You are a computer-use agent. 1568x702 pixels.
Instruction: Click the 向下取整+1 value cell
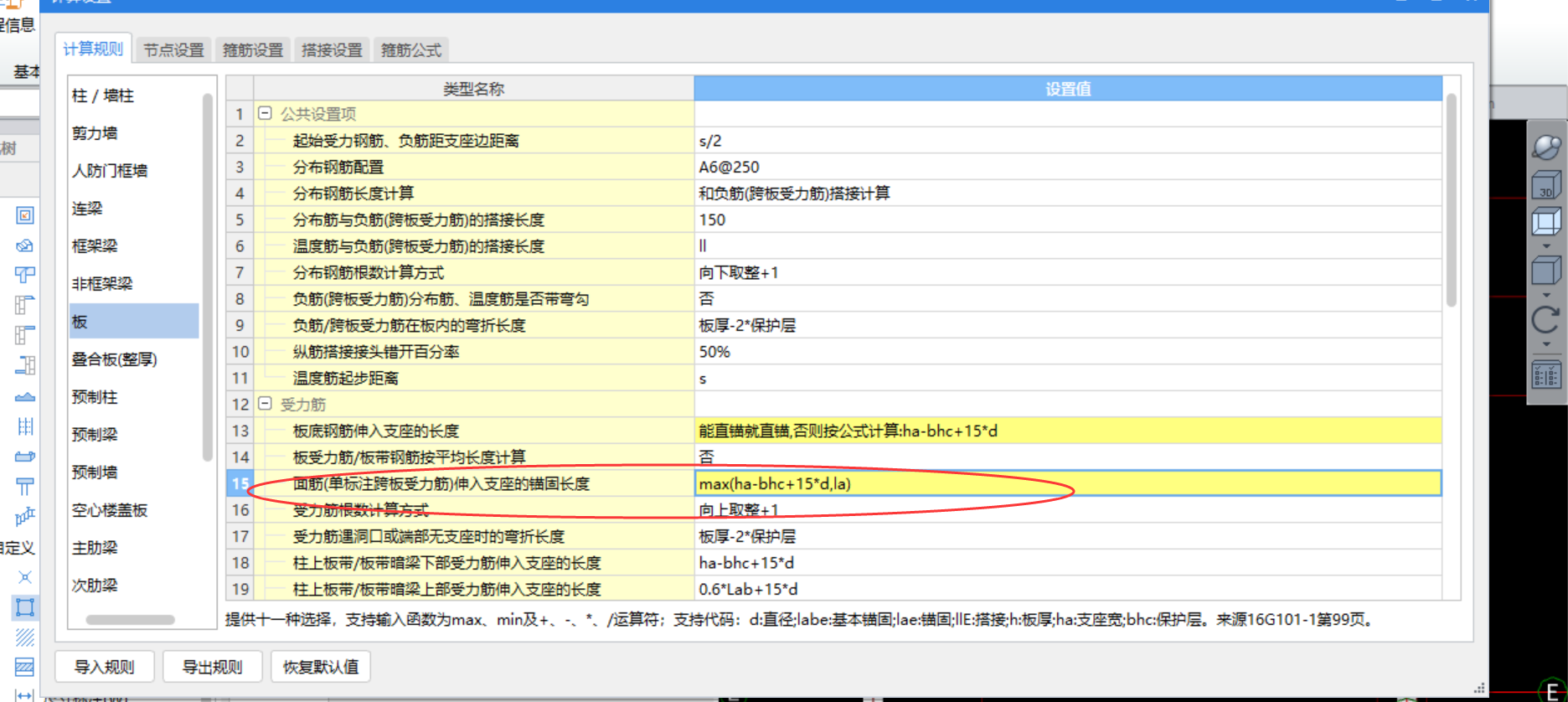click(1068, 272)
